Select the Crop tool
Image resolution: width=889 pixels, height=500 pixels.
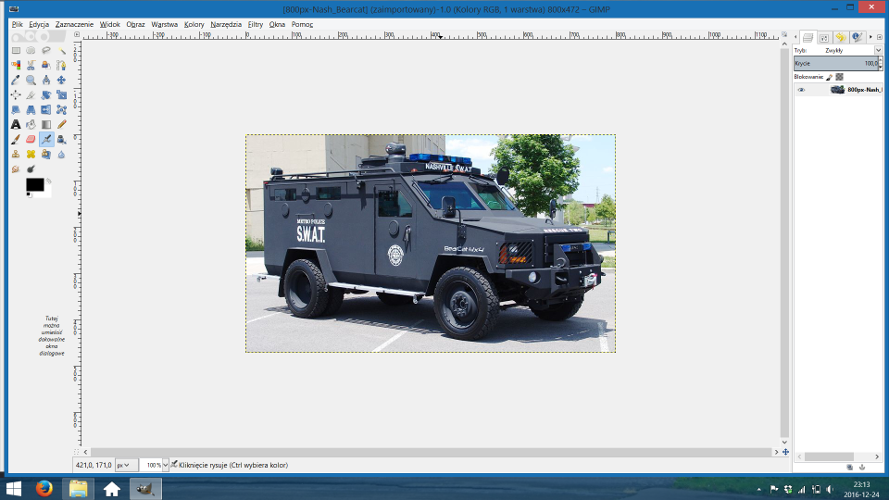pyautogui.click(x=31, y=95)
